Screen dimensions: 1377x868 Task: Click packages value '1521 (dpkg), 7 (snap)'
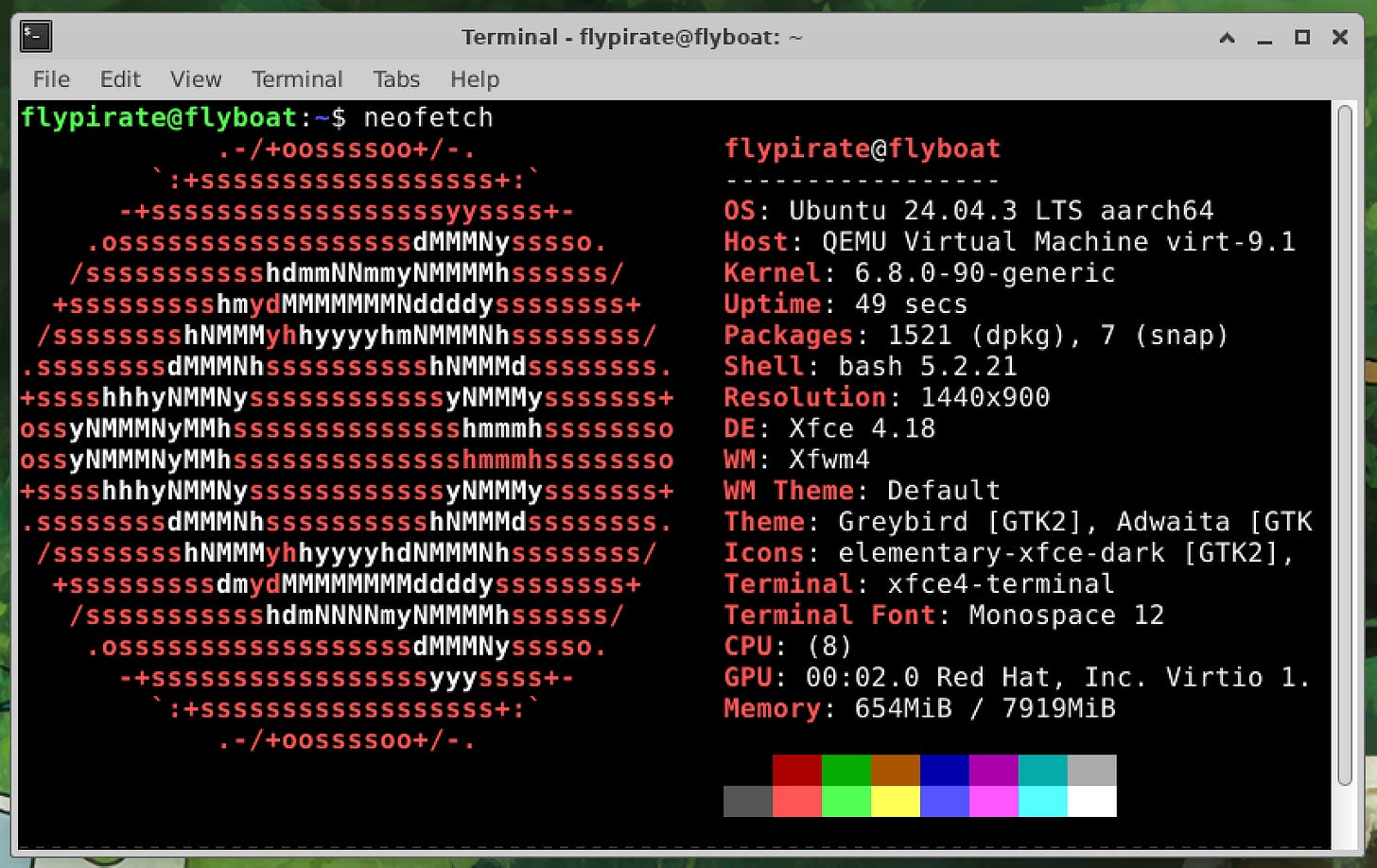1058,335
